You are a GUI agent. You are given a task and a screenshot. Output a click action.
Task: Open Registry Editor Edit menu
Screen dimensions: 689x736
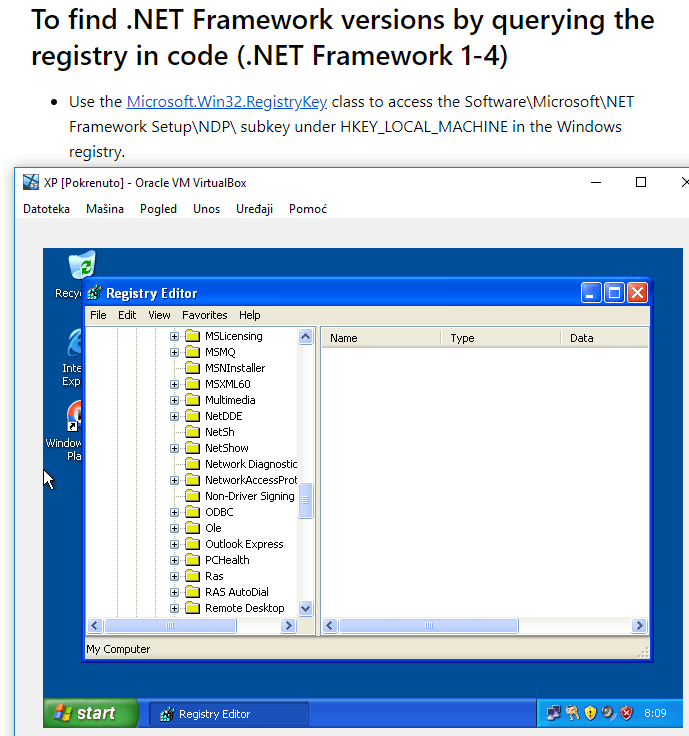127,315
